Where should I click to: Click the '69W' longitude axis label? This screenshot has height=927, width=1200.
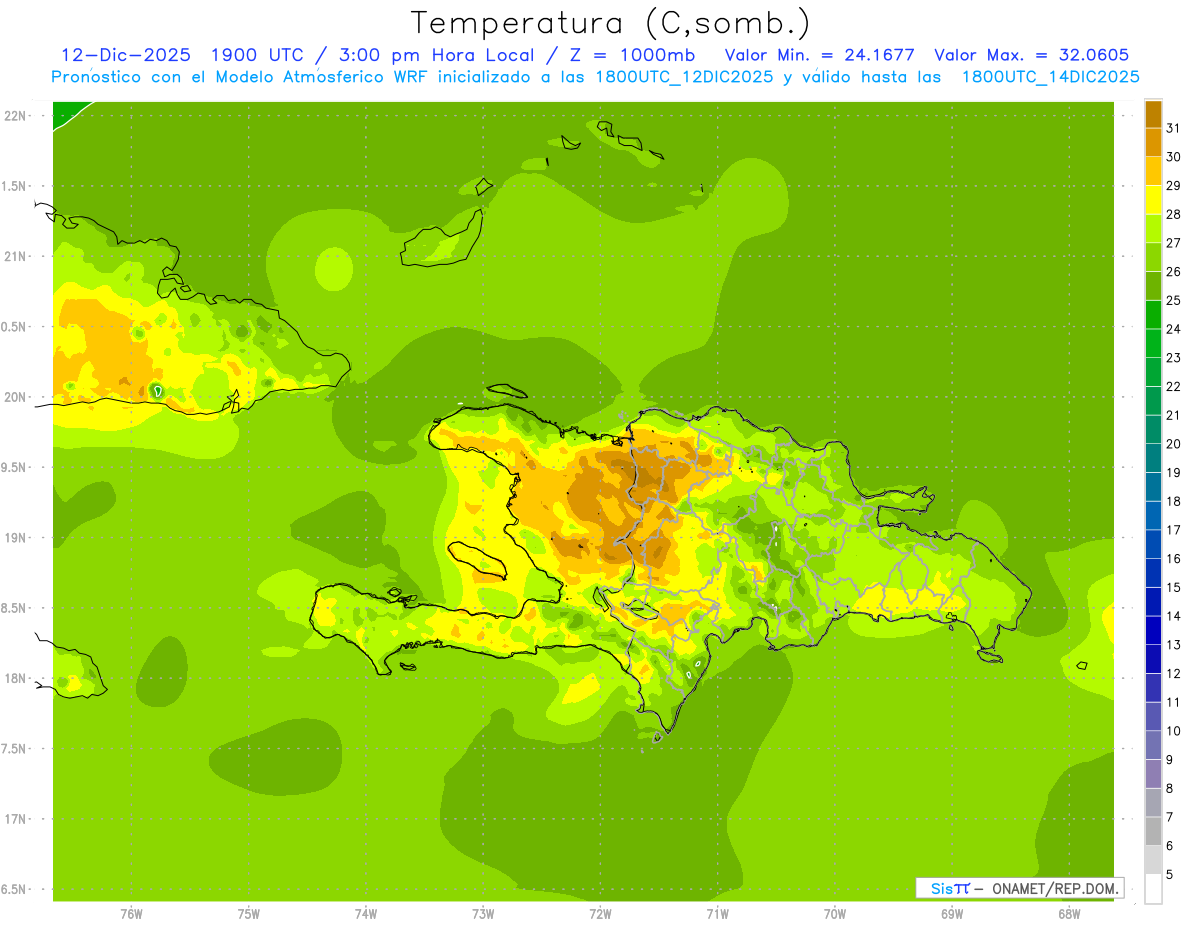coord(952,913)
